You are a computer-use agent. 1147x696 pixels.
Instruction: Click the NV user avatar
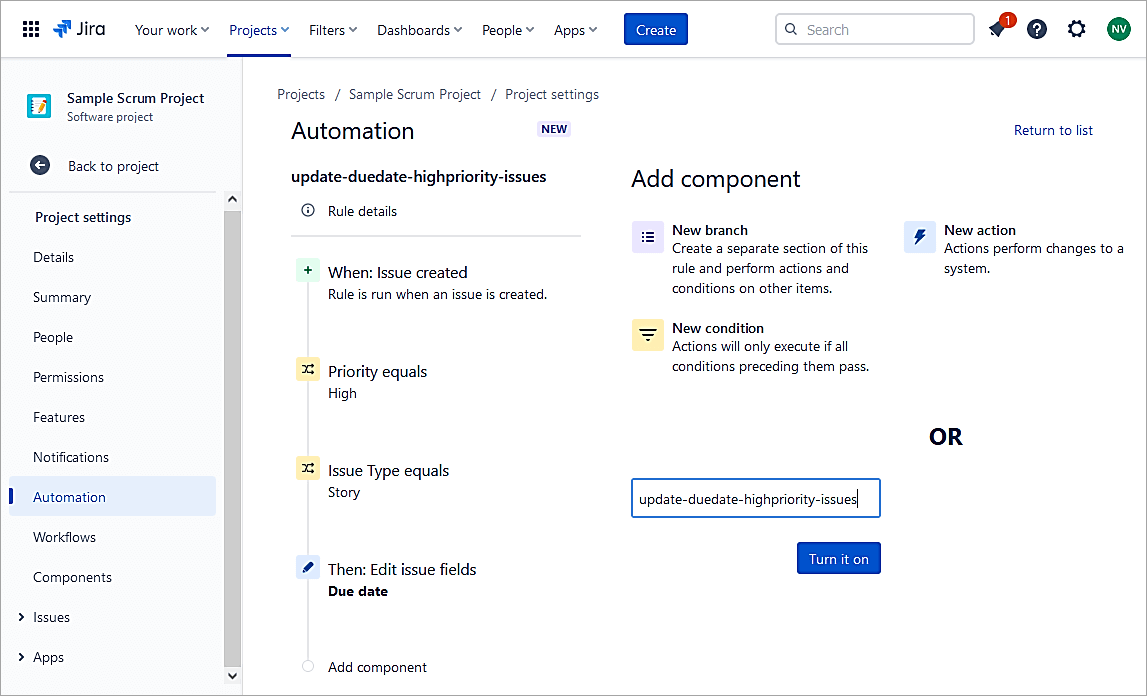tap(1118, 29)
